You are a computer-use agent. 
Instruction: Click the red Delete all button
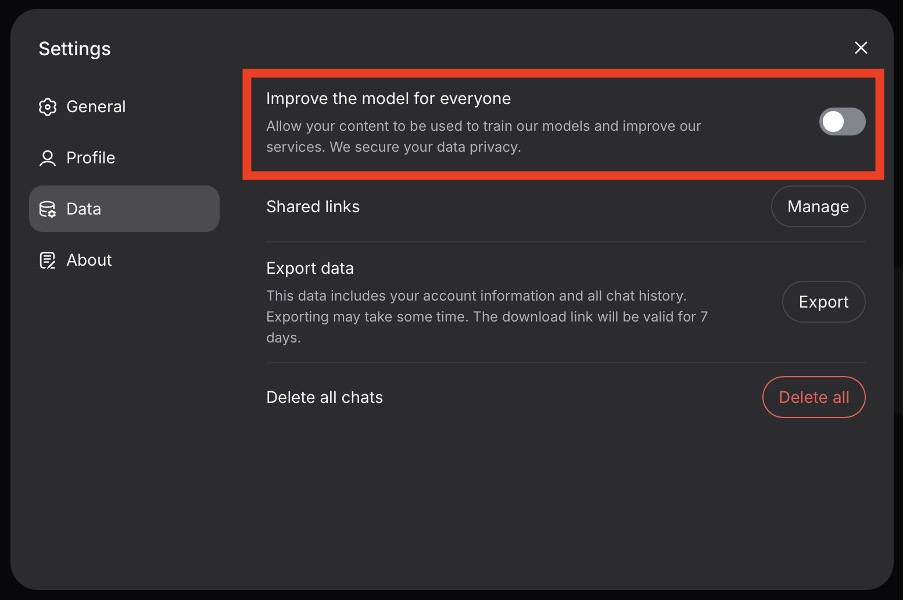tap(813, 397)
